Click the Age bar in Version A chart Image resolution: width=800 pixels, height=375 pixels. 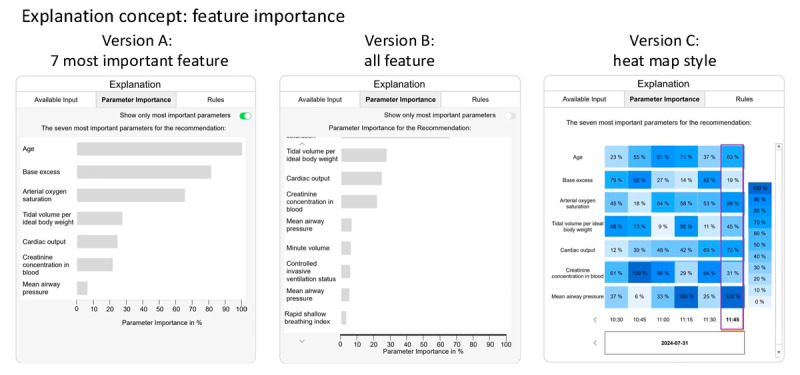pos(159,149)
